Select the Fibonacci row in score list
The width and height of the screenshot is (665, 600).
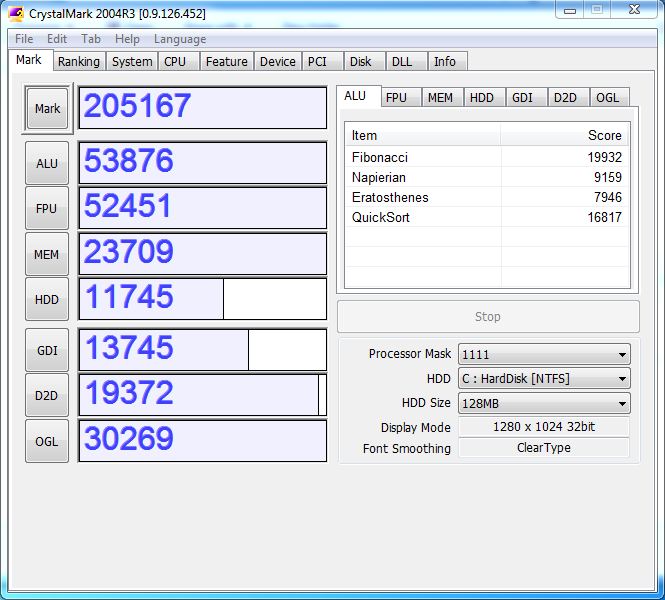coord(486,157)
